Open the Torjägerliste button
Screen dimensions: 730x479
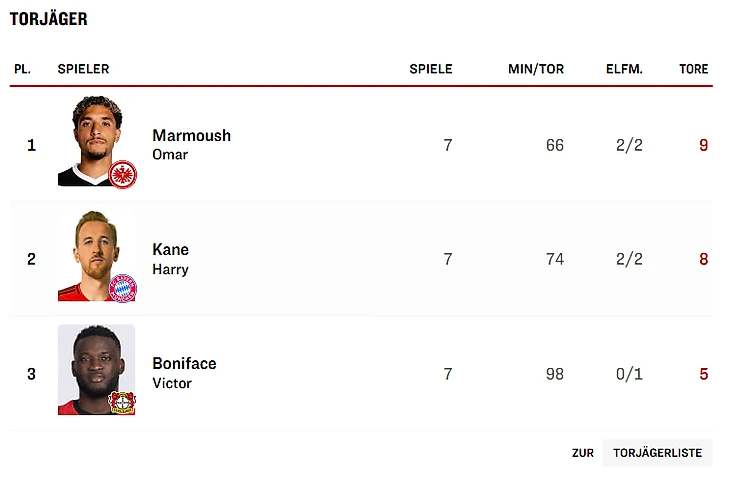click(657, 453)
